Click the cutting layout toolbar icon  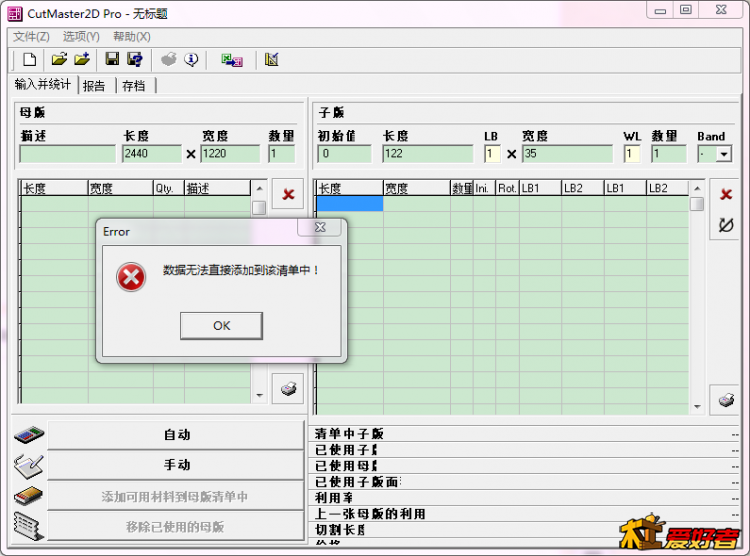click(272, 59)
